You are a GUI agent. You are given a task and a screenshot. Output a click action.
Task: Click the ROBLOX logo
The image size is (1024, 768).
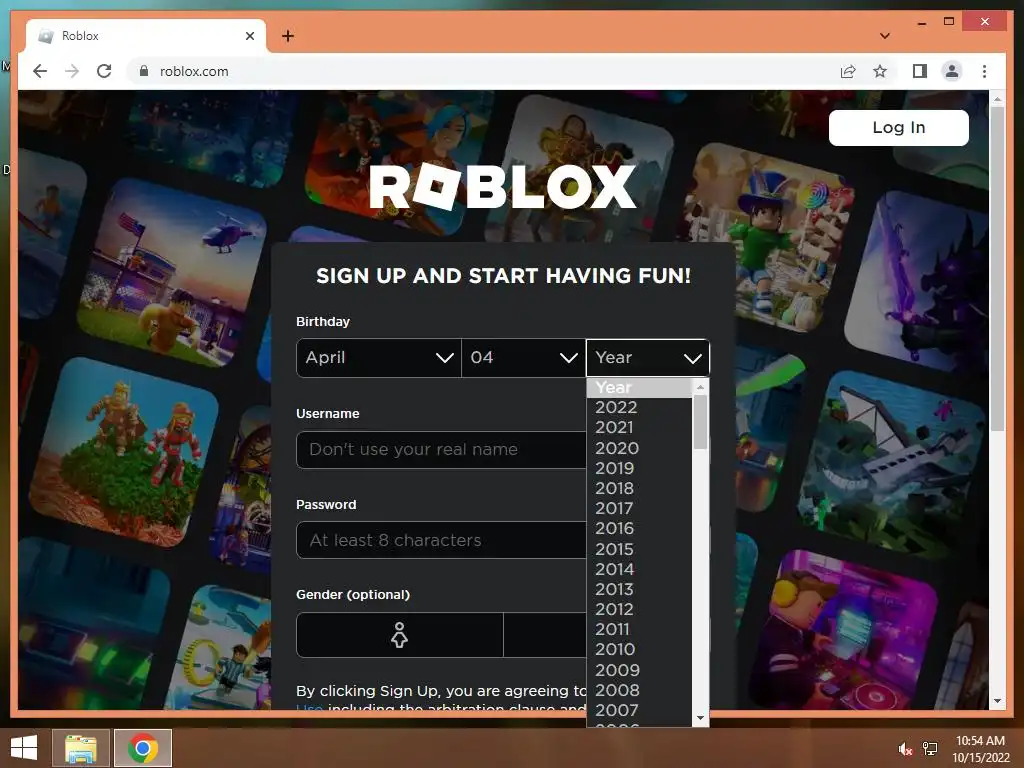pos(503,187)
